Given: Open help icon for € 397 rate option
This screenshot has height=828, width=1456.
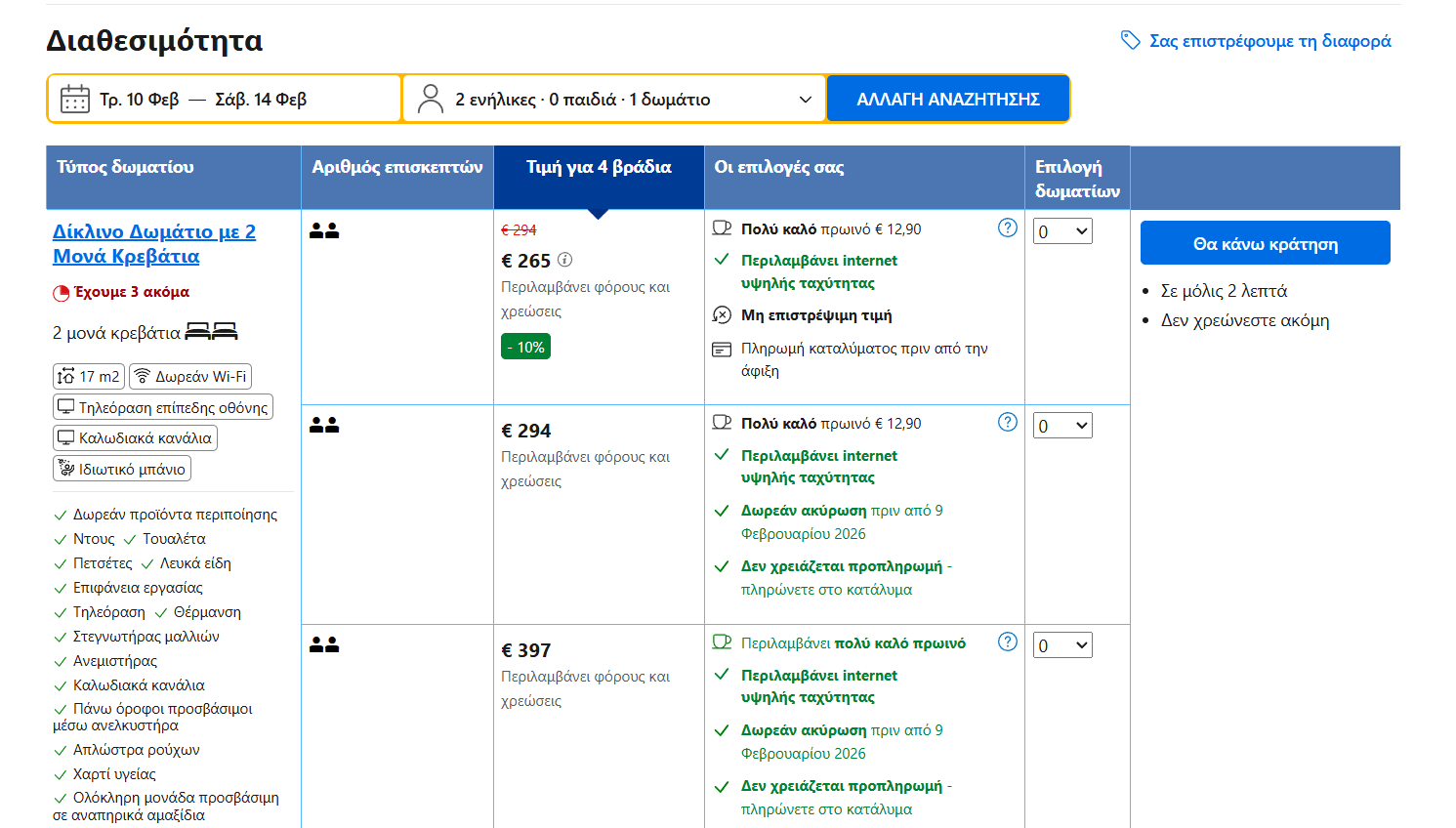Looking at the screenshot, I should tap(1008, 642).
